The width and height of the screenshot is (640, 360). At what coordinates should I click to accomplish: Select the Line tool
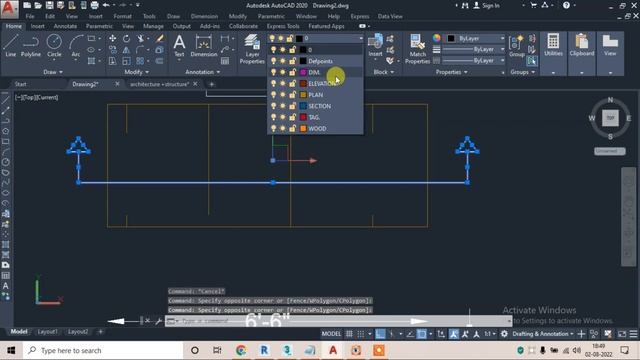click(10, 45)
